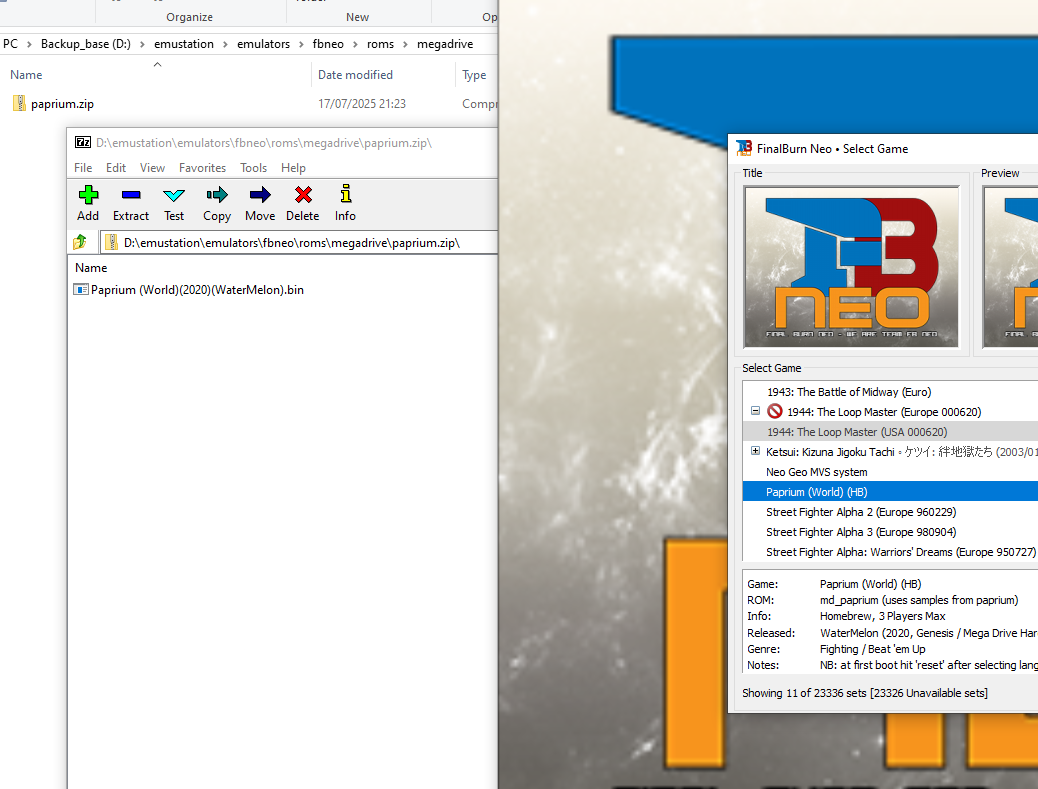Click the 7-Zip address path field

coord(300,242)
